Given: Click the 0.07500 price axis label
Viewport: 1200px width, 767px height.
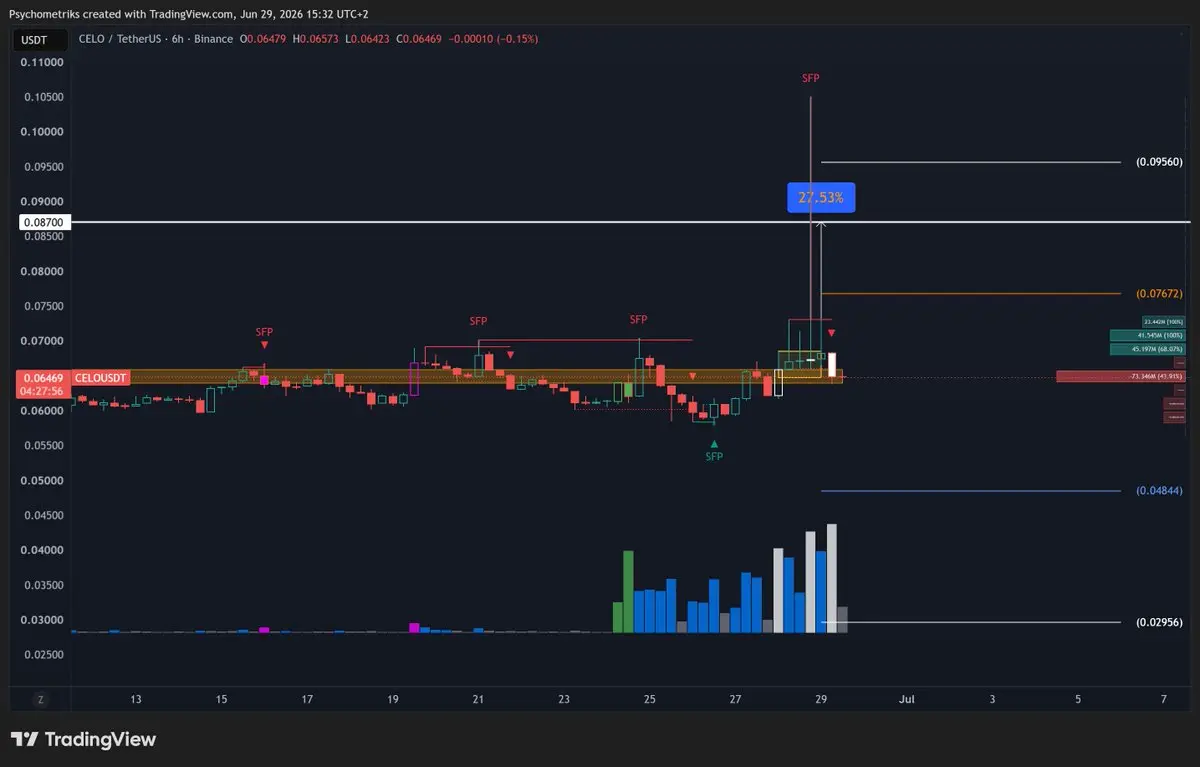Looking at the screenshot, I should (42, 307).
